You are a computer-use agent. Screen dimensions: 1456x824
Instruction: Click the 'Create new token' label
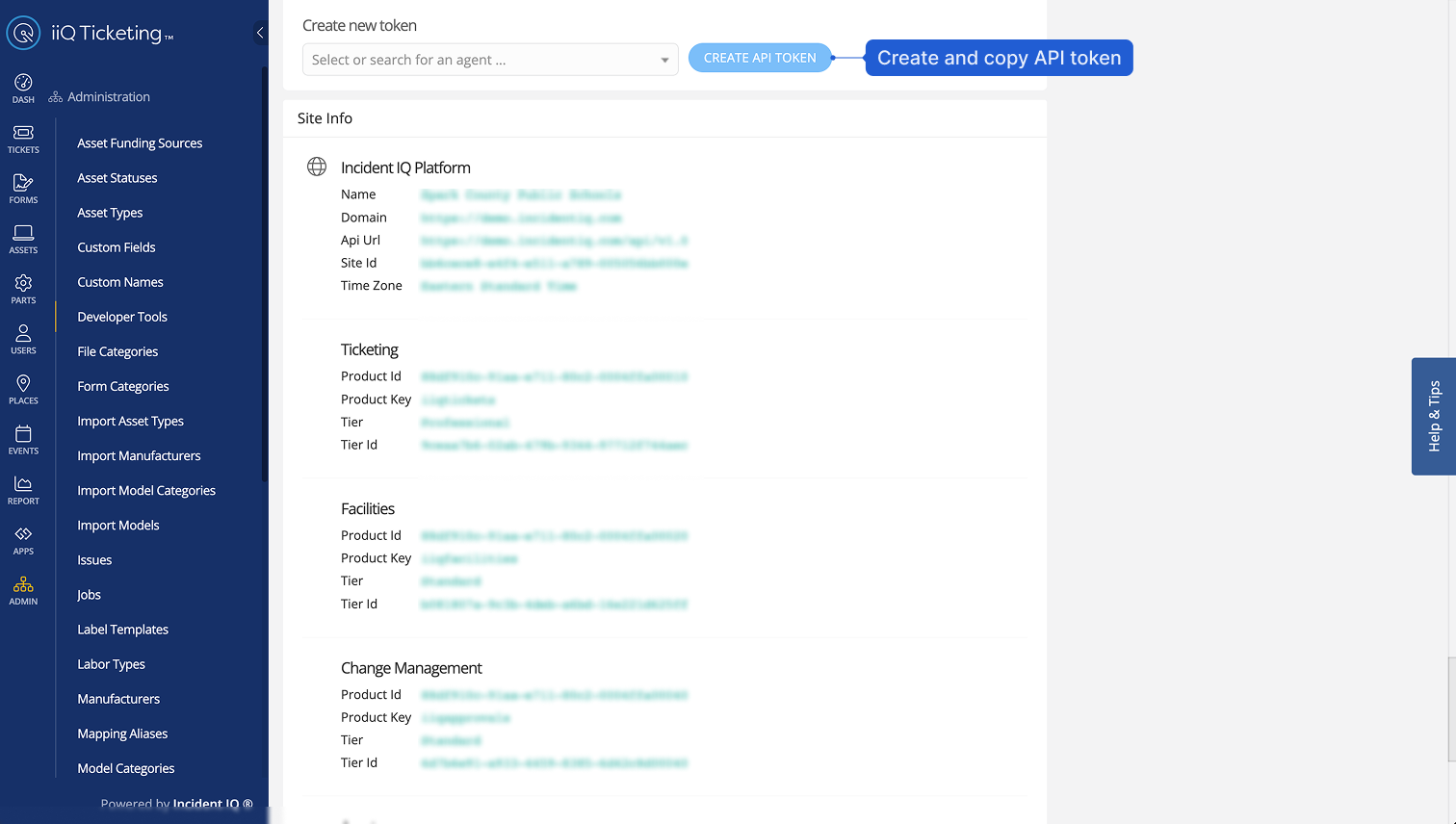point(359,26)
